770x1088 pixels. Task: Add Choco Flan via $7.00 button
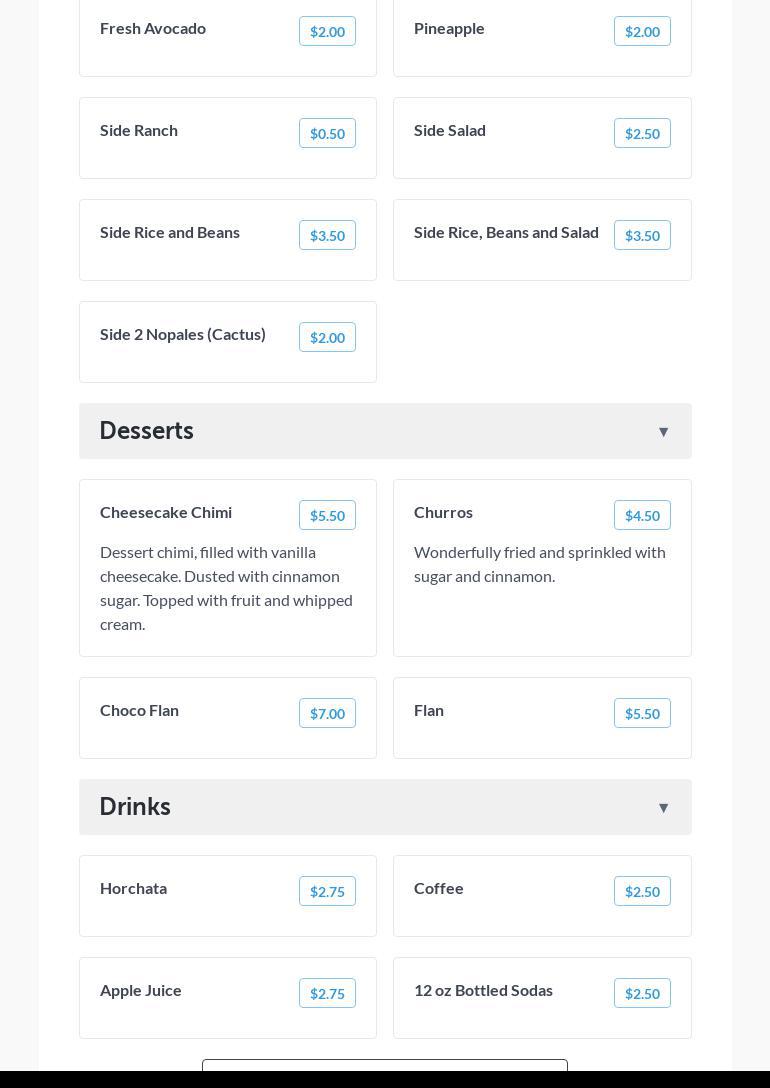pos(327,714)
